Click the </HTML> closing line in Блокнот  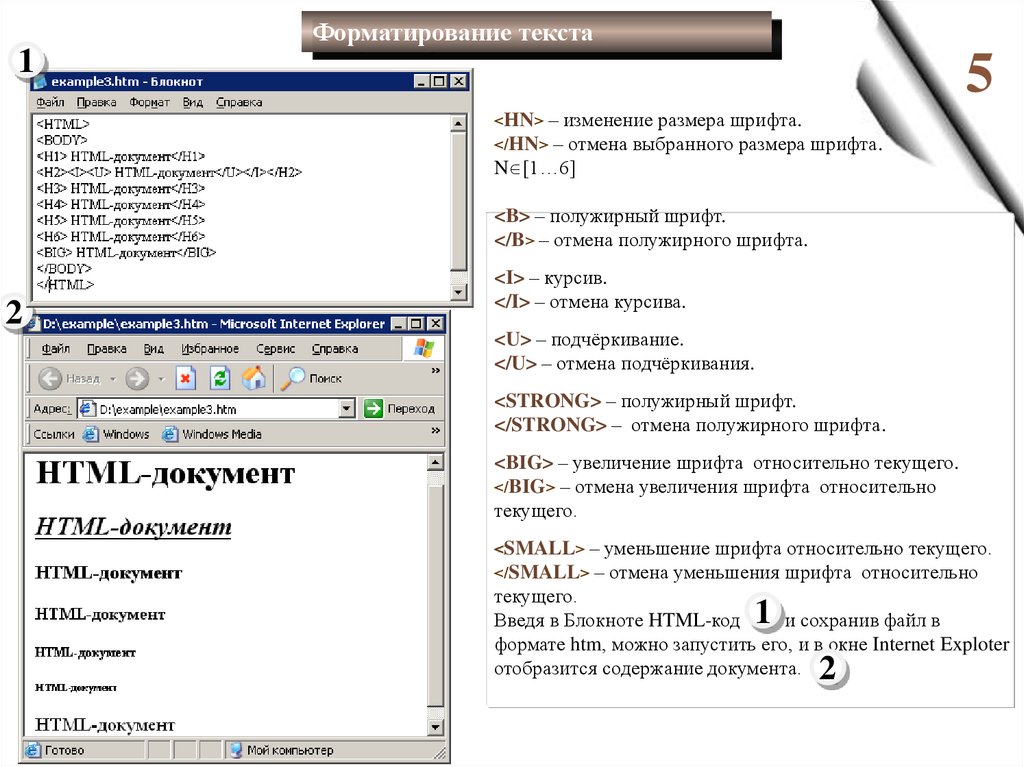point(65,285)
